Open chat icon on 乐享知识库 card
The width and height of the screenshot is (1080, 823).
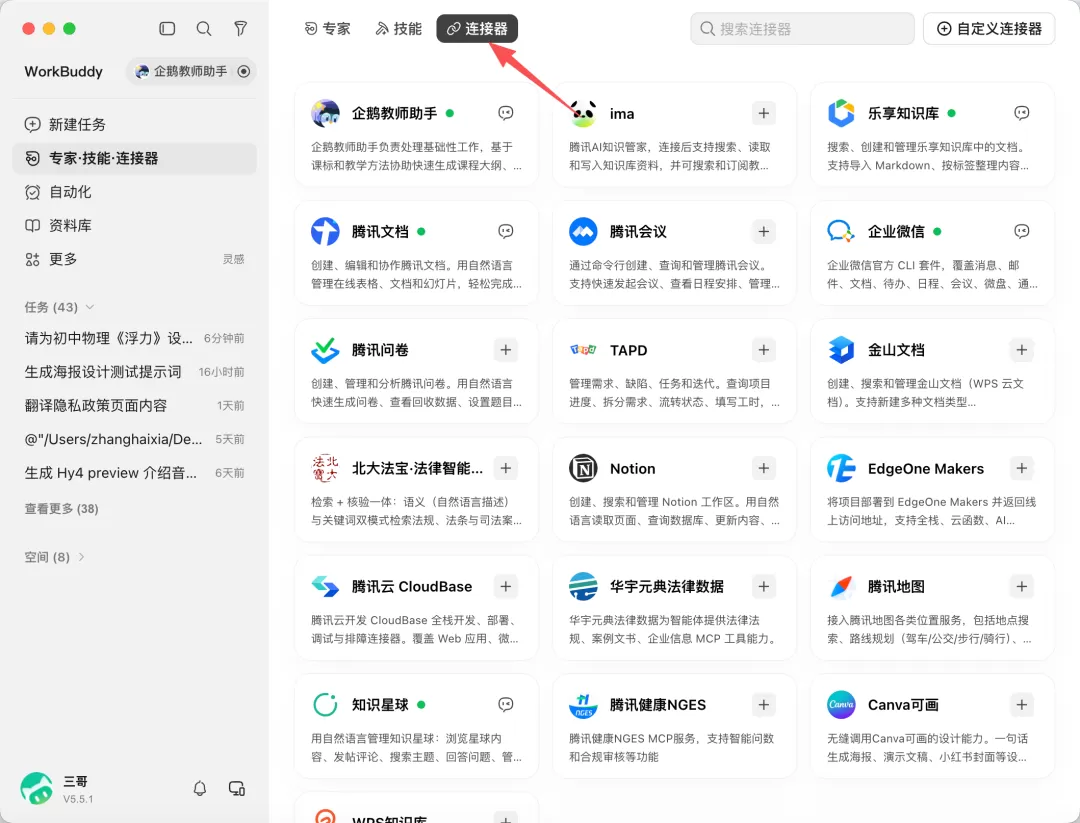coord(1021,113)
